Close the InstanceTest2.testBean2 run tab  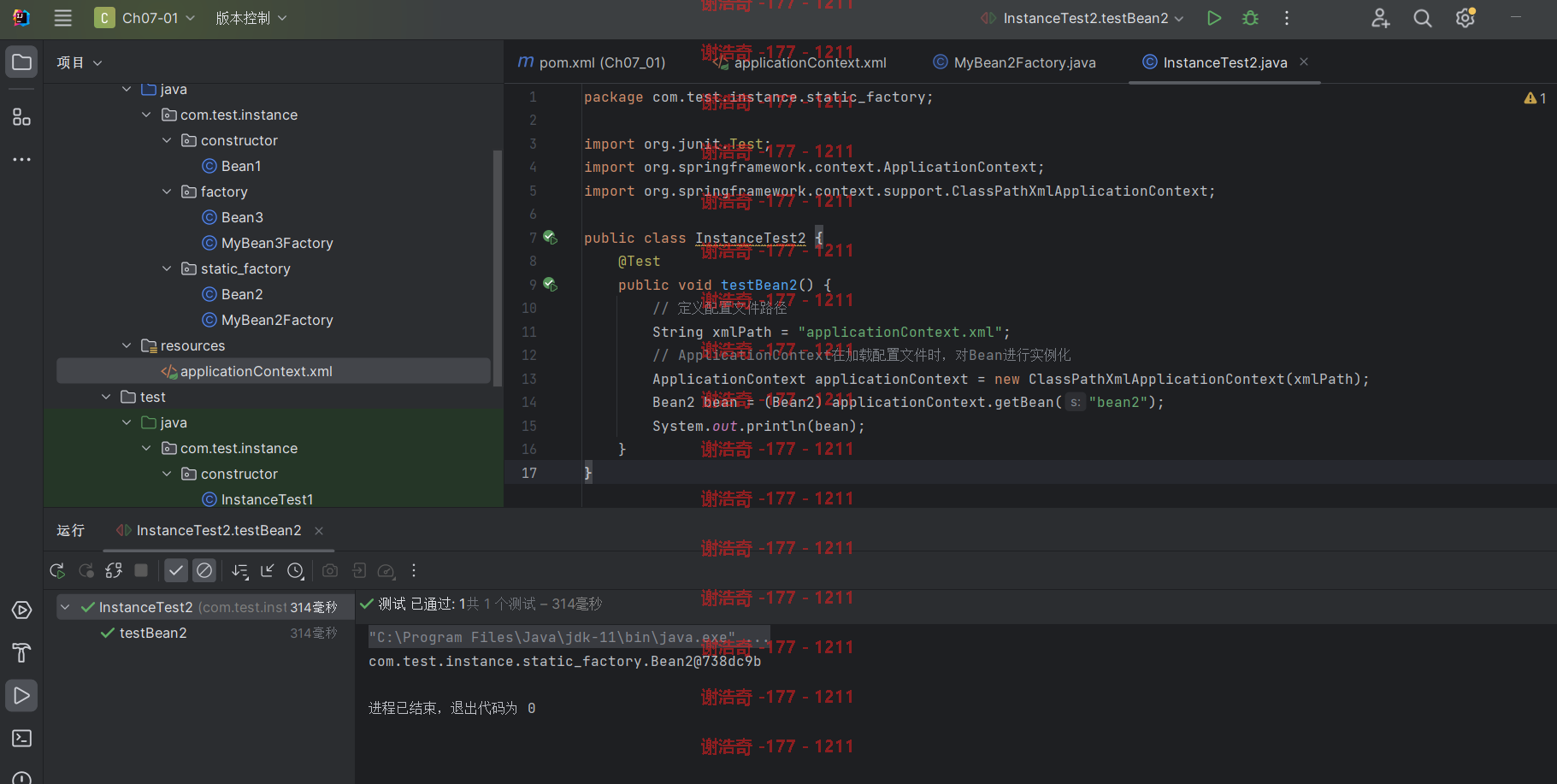click(319, 531)
